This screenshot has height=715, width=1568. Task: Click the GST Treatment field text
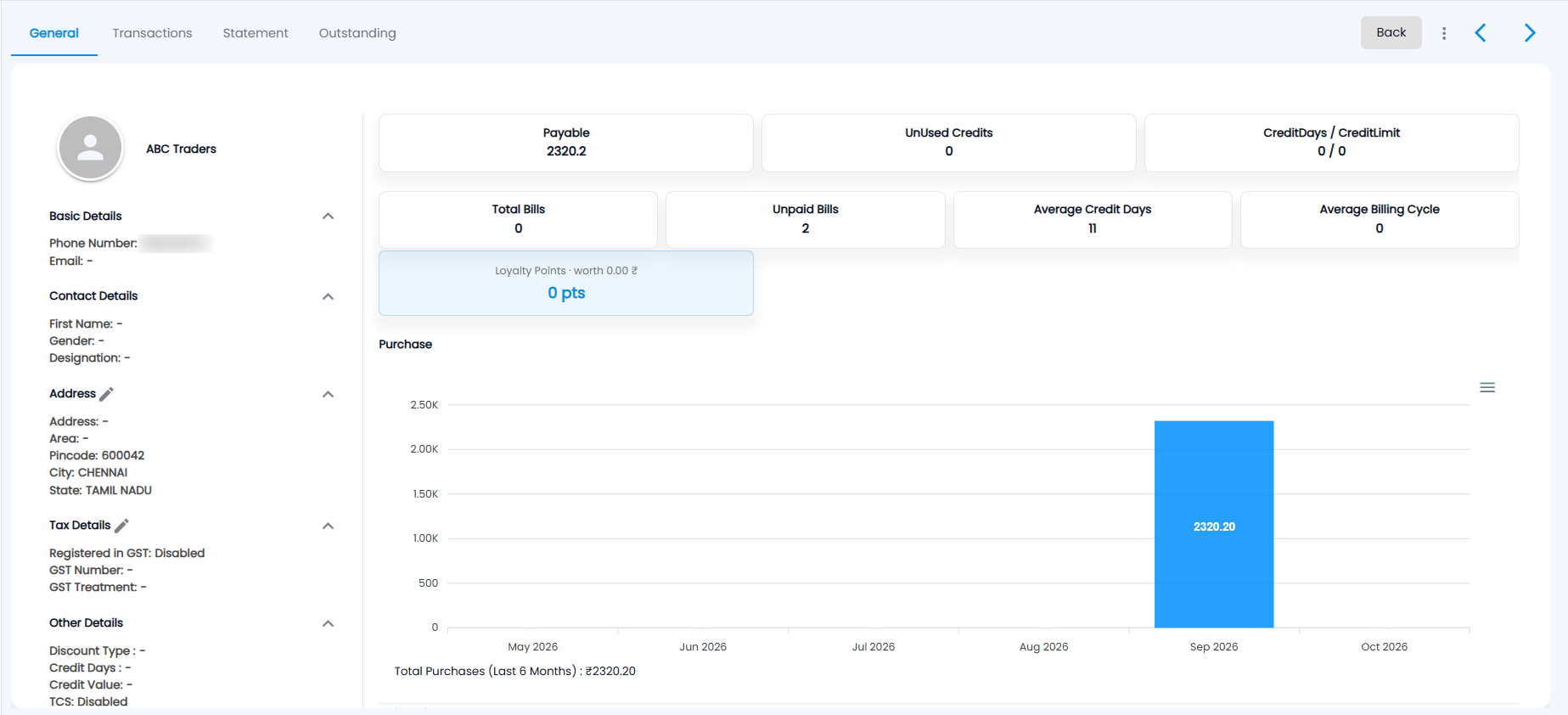pos(98,588)
